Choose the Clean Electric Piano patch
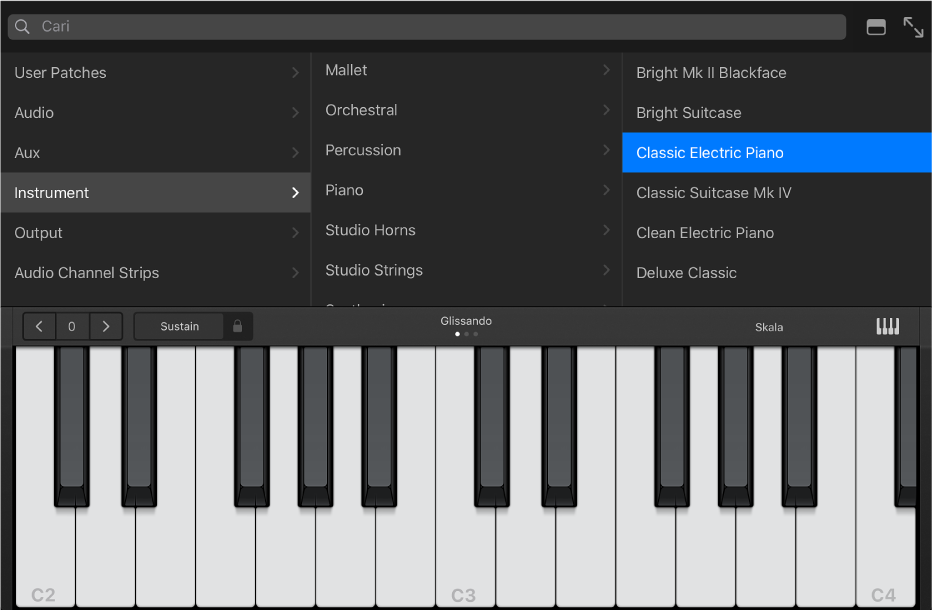Viewport: 934px width, 612px height. point(705,233)
